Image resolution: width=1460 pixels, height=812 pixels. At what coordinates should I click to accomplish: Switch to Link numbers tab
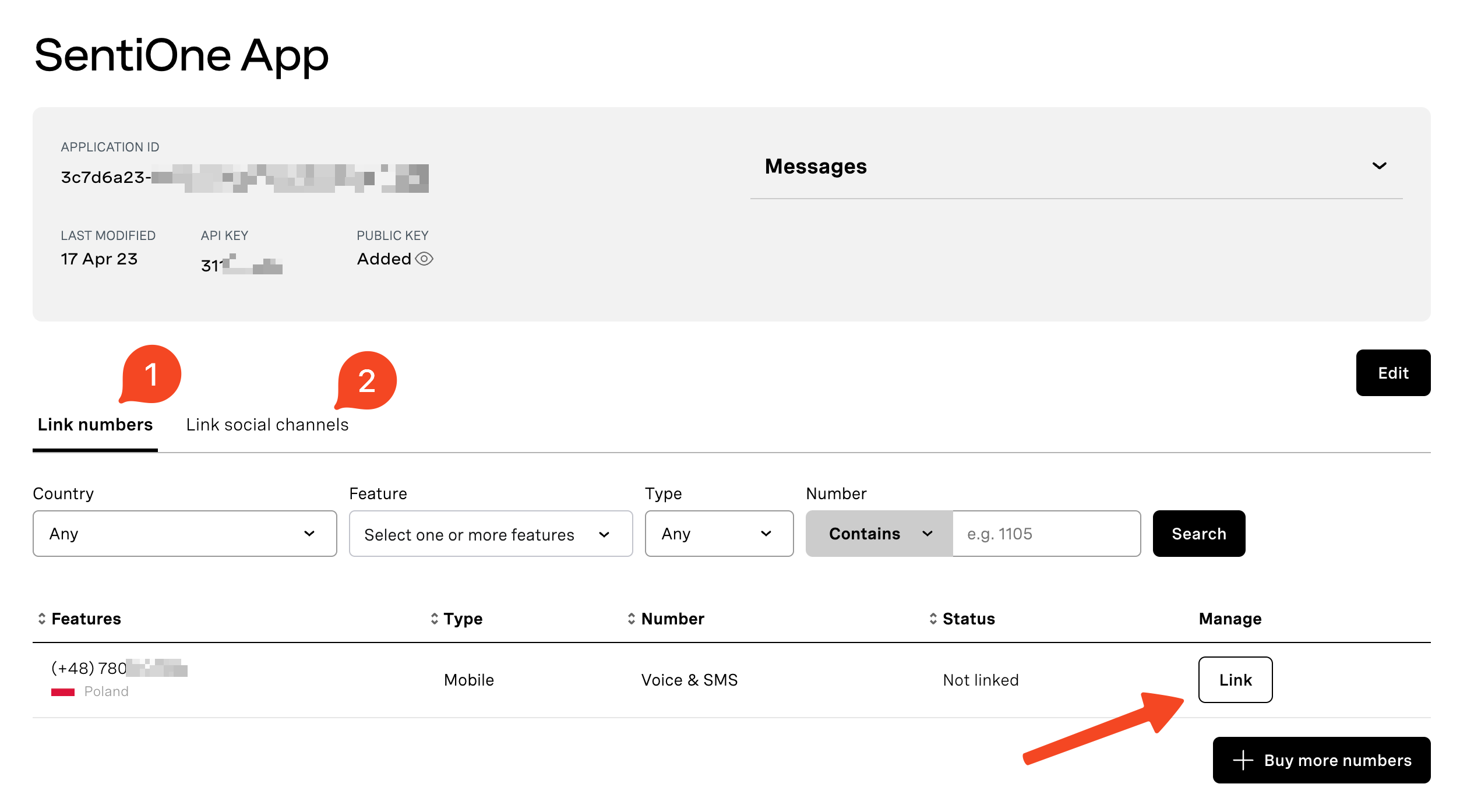(95, 425)
